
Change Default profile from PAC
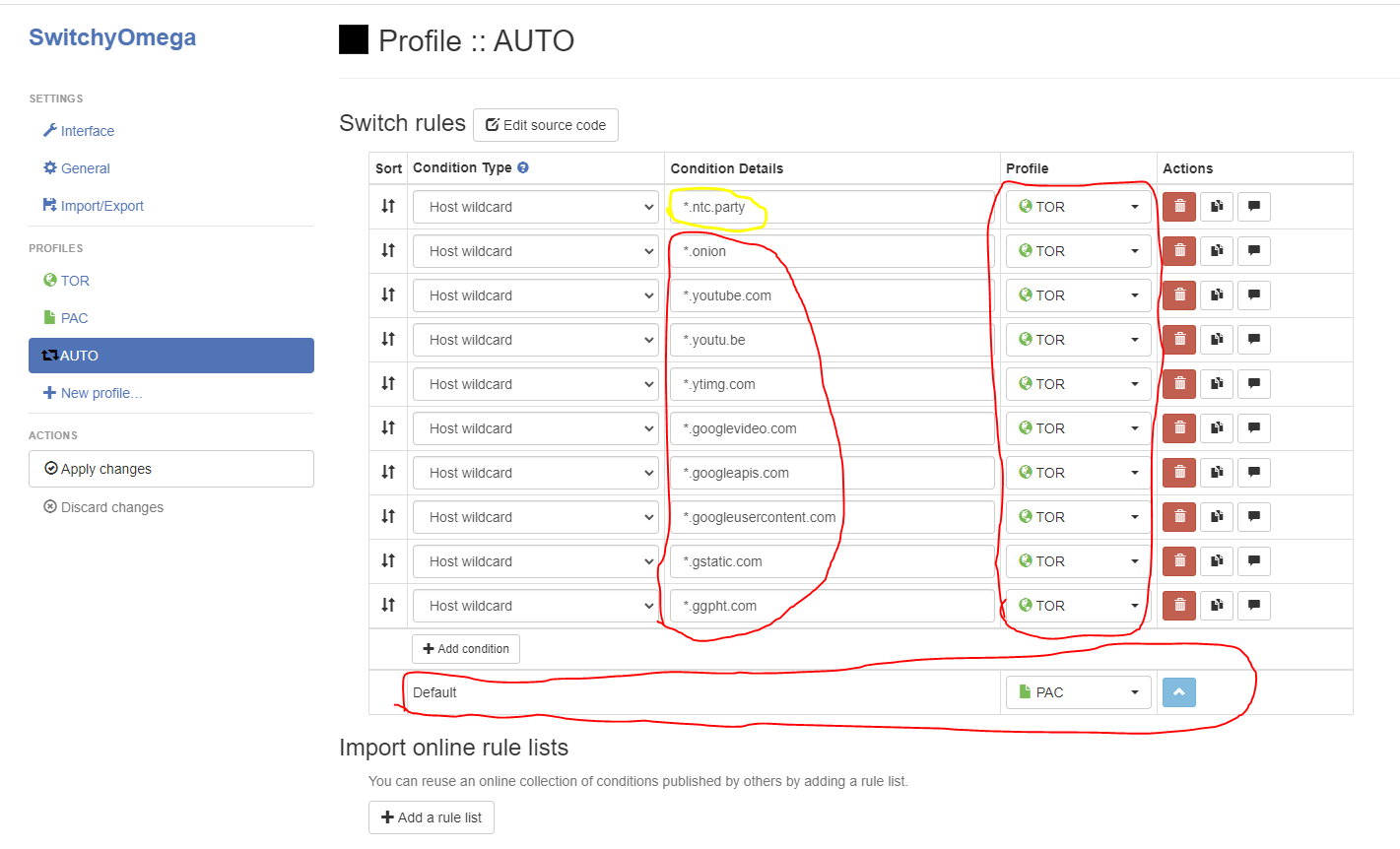point(1078,692)
